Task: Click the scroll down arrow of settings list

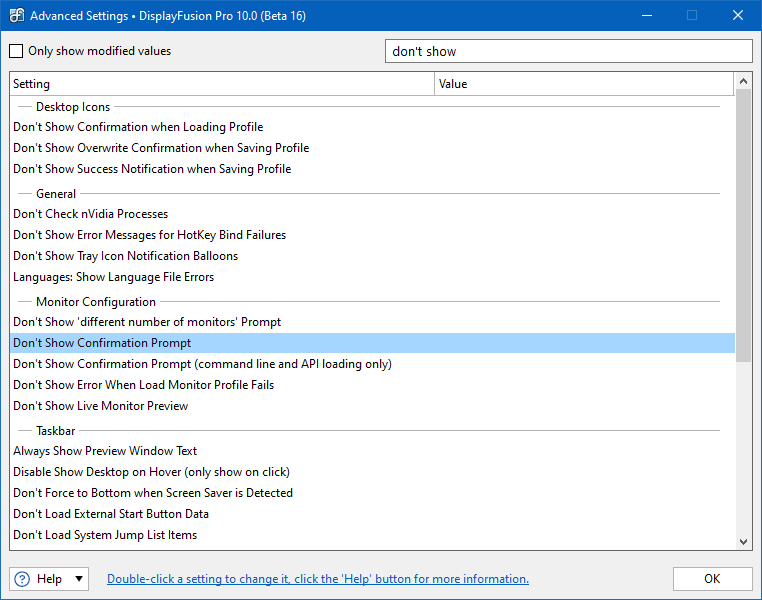Action: pos(743,541)
